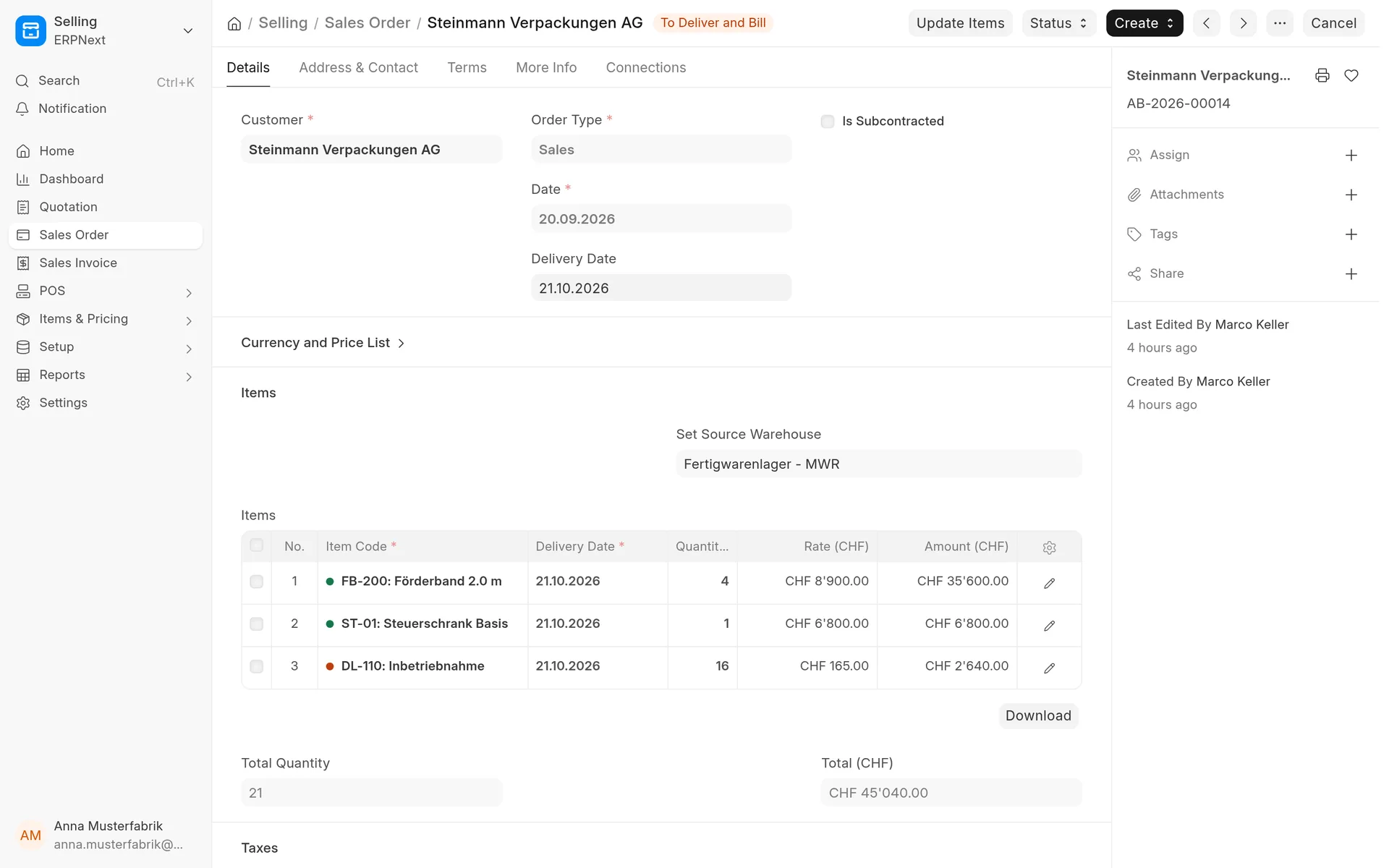1389x868 pixels.
Task: Go to Home in sidebar
Action: pyautogui.click(x=106, y=152)
